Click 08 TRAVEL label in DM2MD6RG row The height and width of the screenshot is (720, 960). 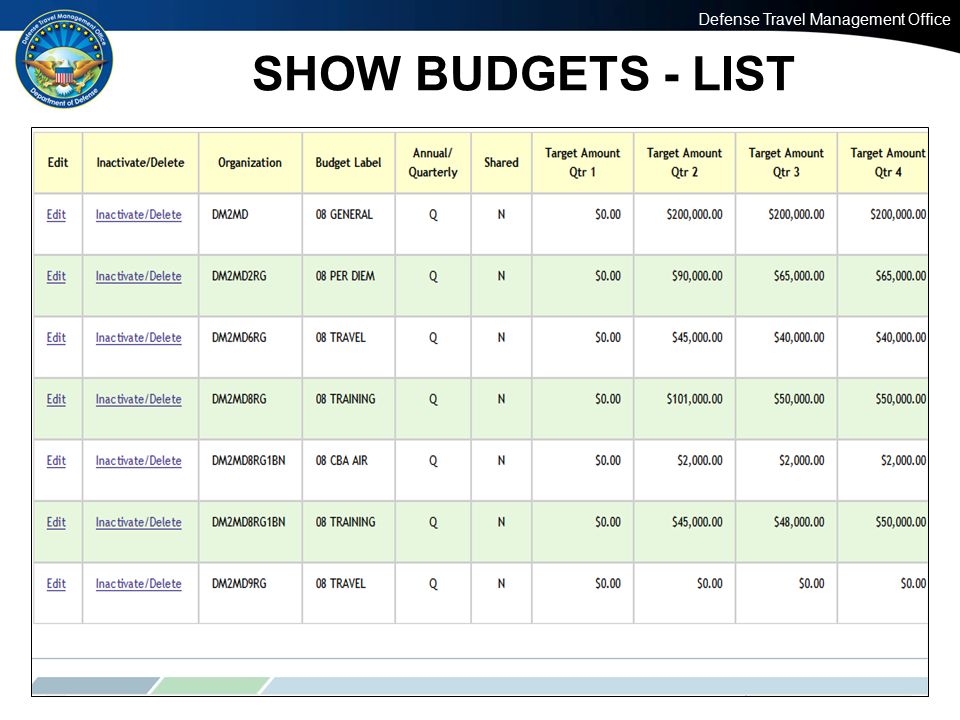coord(340,338)
